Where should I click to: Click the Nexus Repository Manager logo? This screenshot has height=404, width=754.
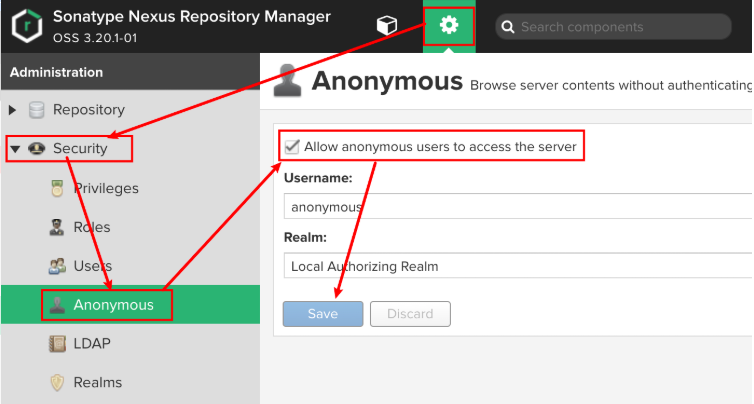27,26
